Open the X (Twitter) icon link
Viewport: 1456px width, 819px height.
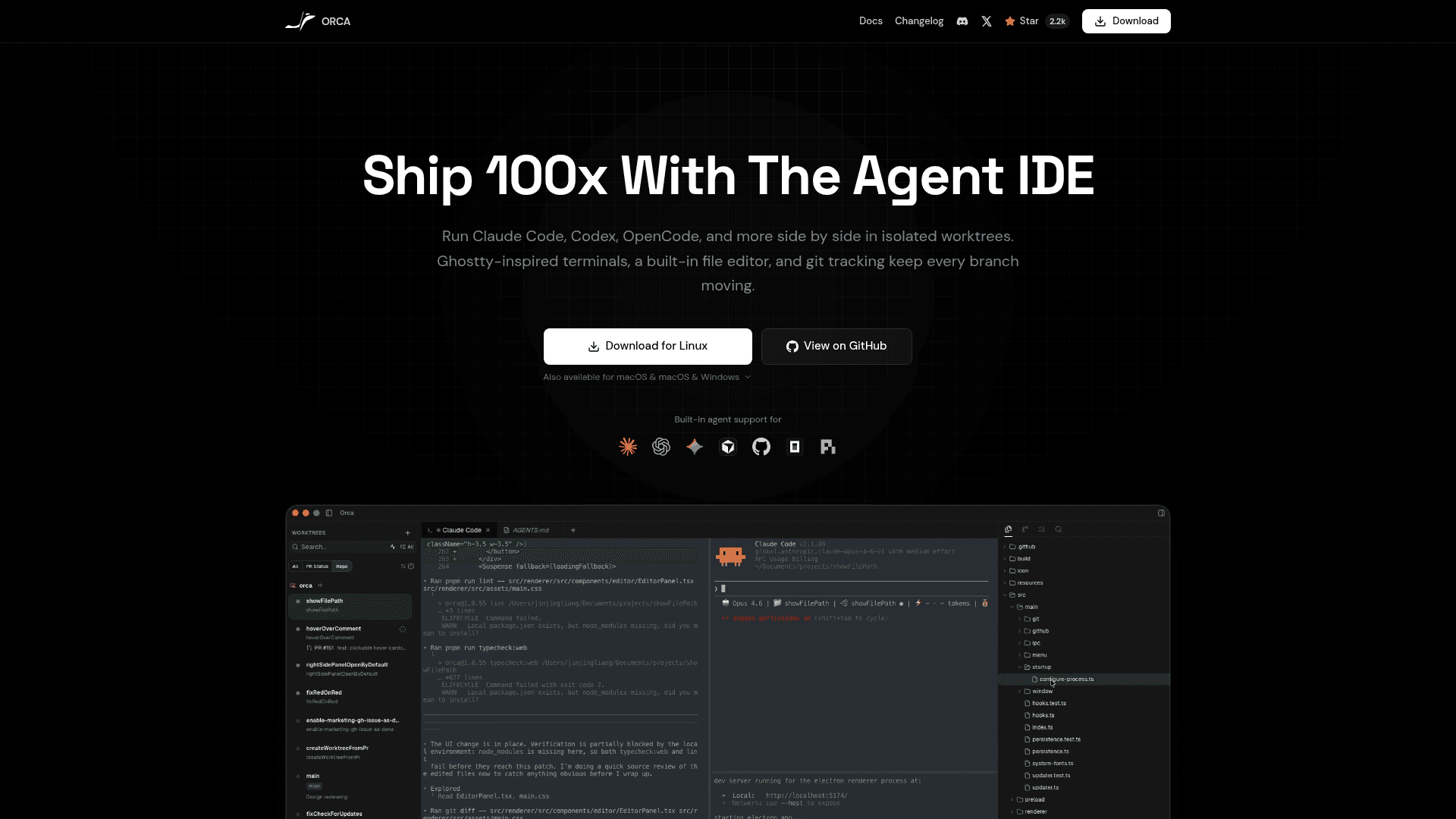pyautogui.click(x=987, y=21)
